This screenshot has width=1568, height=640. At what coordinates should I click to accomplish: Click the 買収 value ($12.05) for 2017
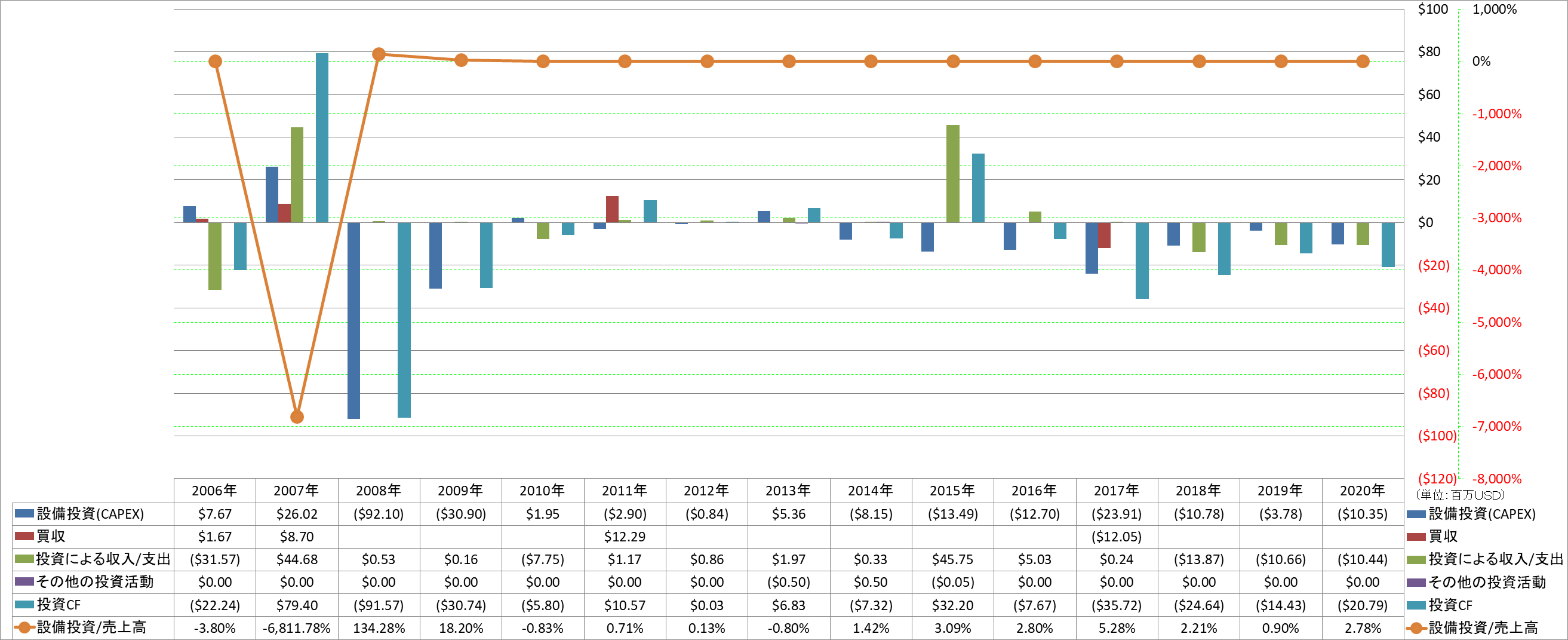pos(1117,537)
